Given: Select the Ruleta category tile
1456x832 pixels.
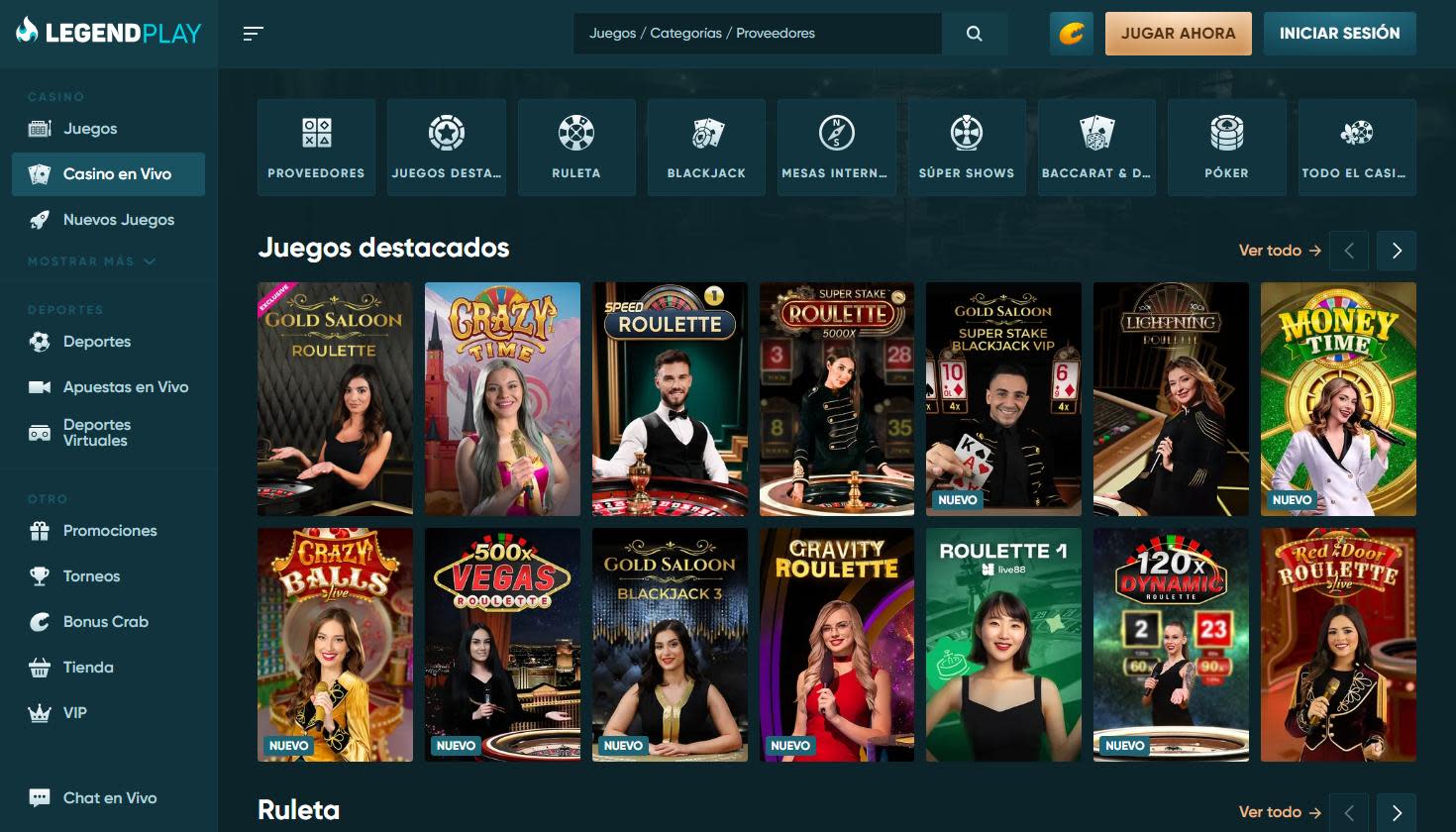Looking at the screenshot, I should coord(576,148).
